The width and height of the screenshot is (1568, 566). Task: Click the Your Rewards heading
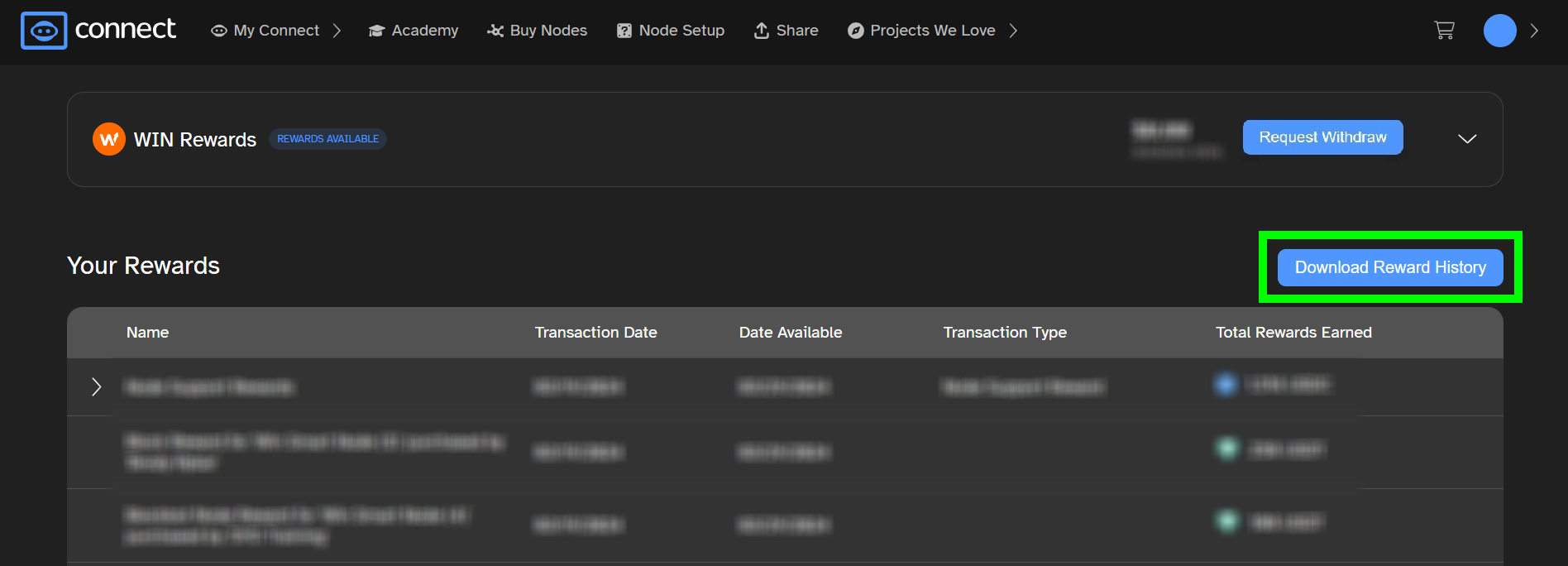click(143, 266)
